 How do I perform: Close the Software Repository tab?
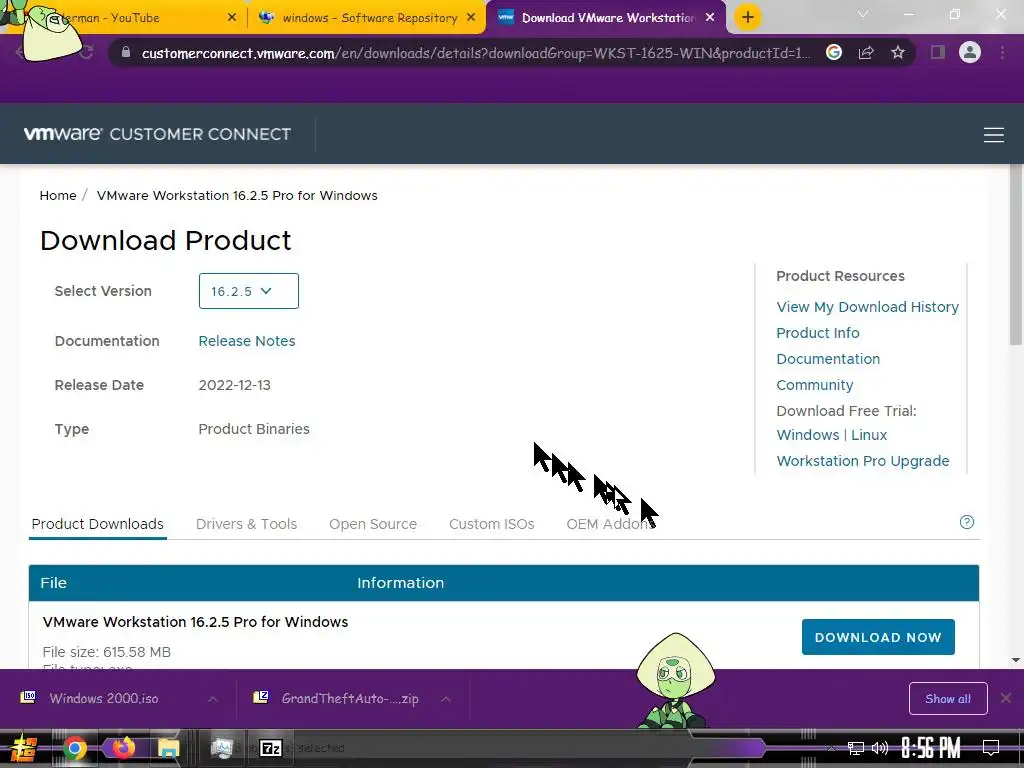[471, 18]
